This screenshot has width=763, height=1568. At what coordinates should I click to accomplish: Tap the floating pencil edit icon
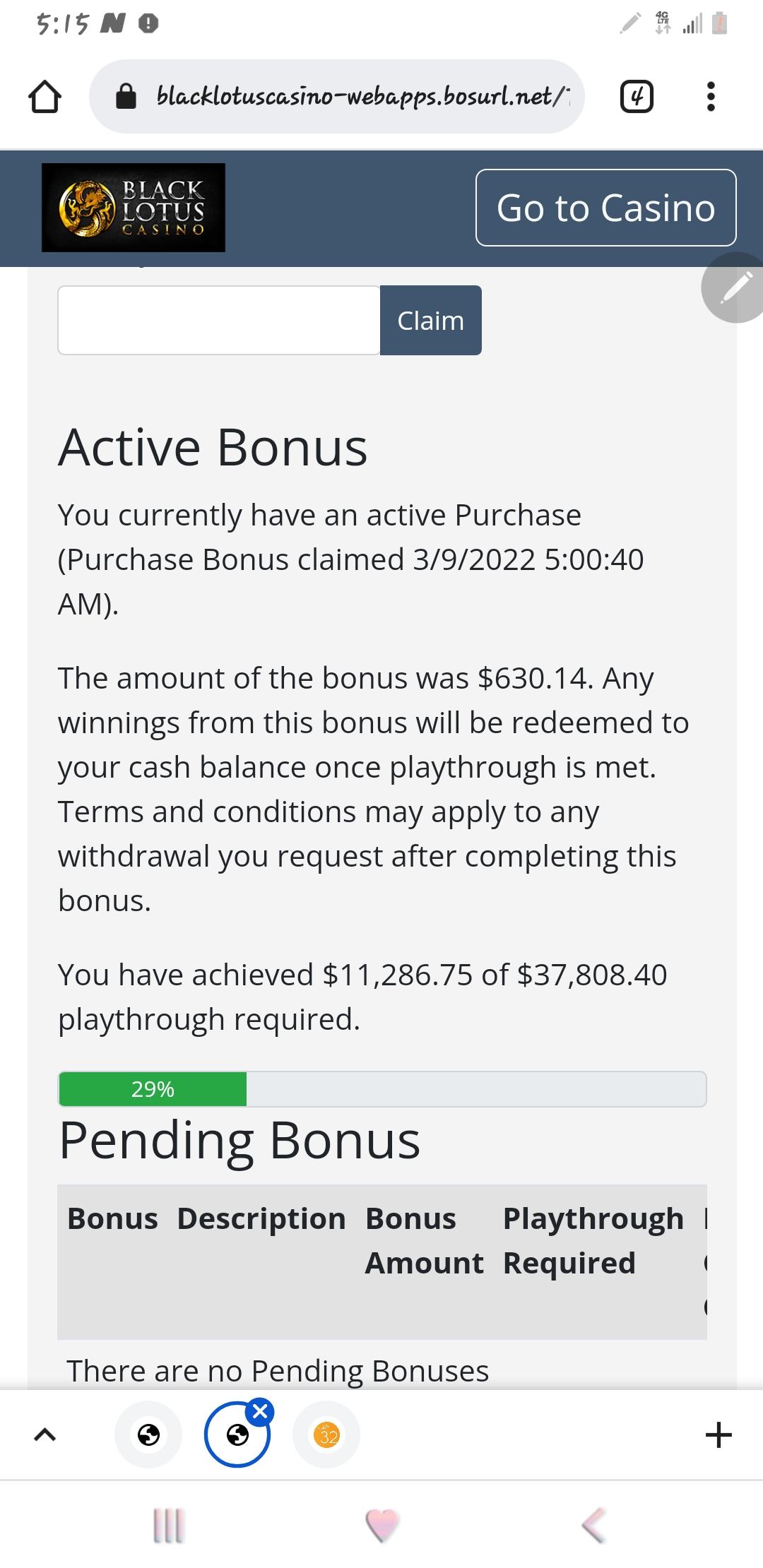735,287
